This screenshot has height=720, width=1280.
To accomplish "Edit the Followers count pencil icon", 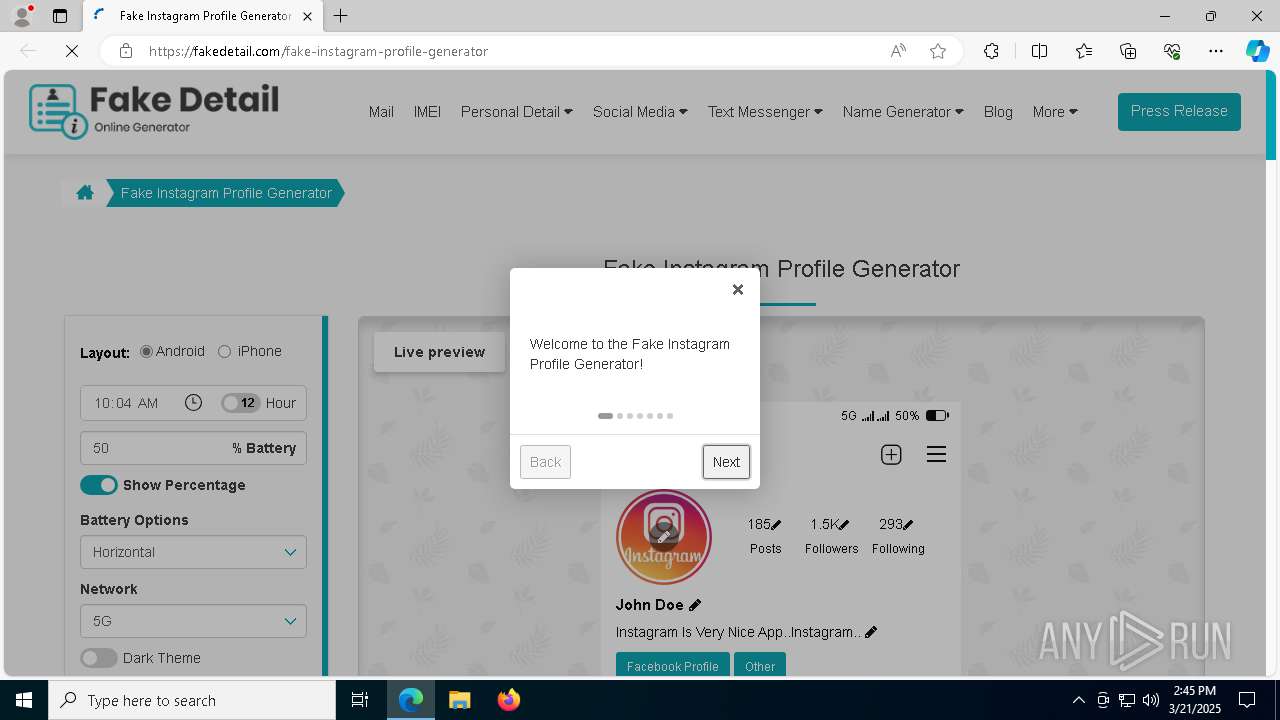I will [x=844, y=525].
